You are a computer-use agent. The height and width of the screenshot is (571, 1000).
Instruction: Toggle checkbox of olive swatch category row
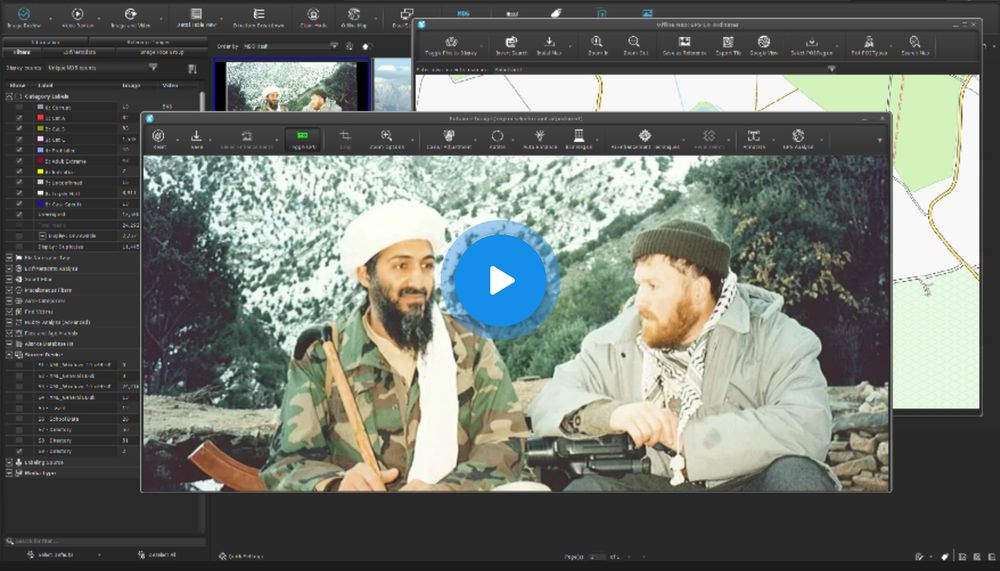[19, 129]
